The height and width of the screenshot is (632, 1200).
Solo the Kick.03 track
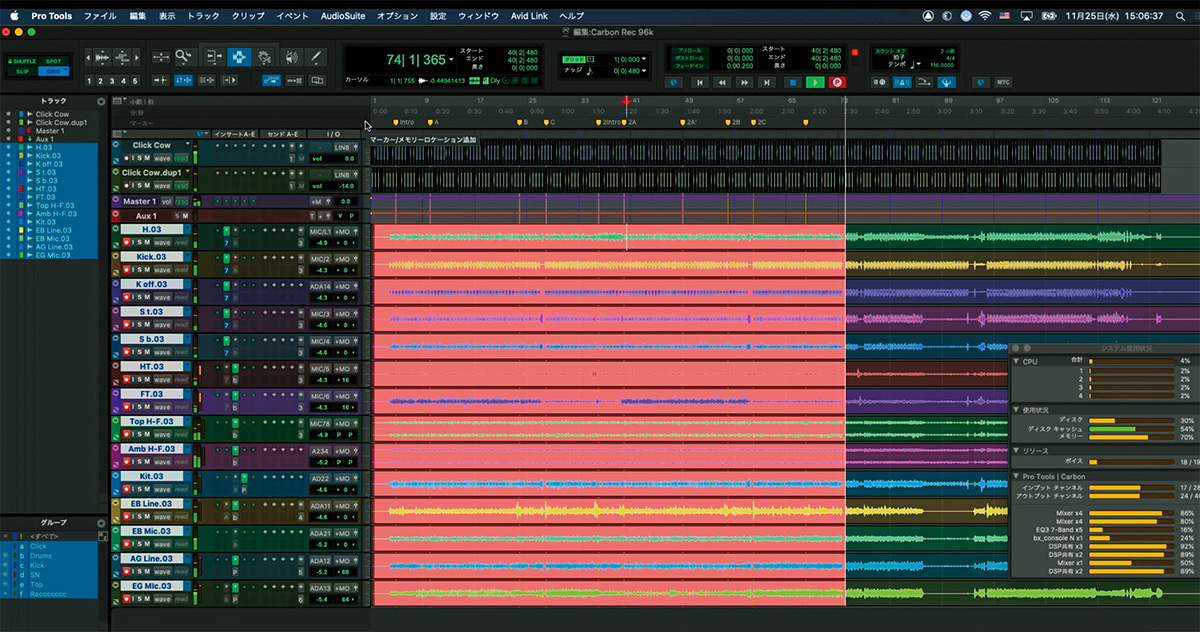click(140, 270)
